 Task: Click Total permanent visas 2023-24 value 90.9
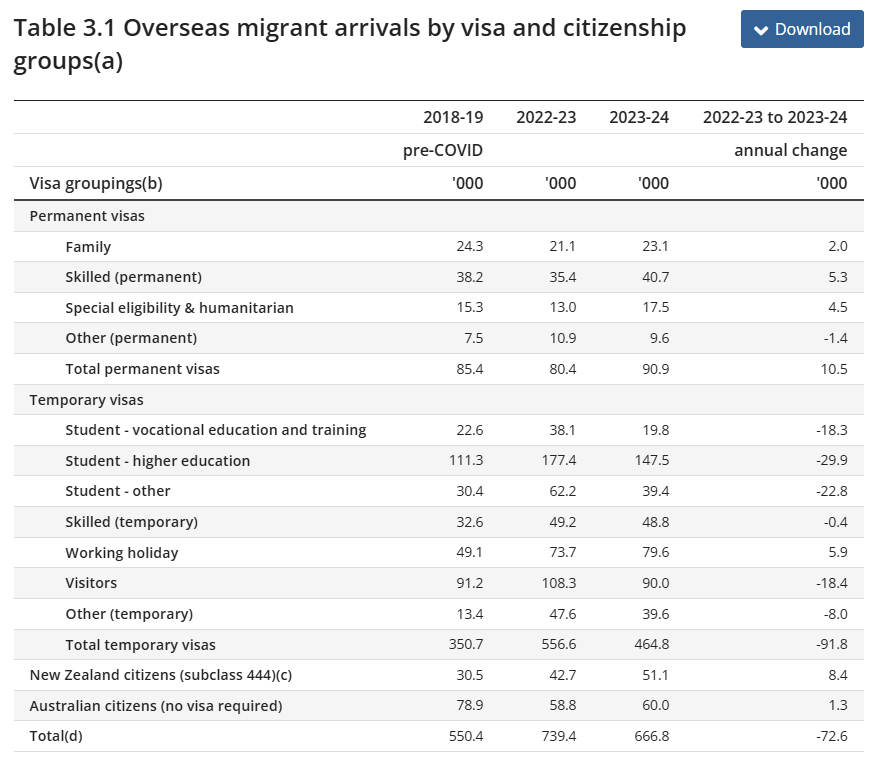pyautogui.click(x=655, y=369)
